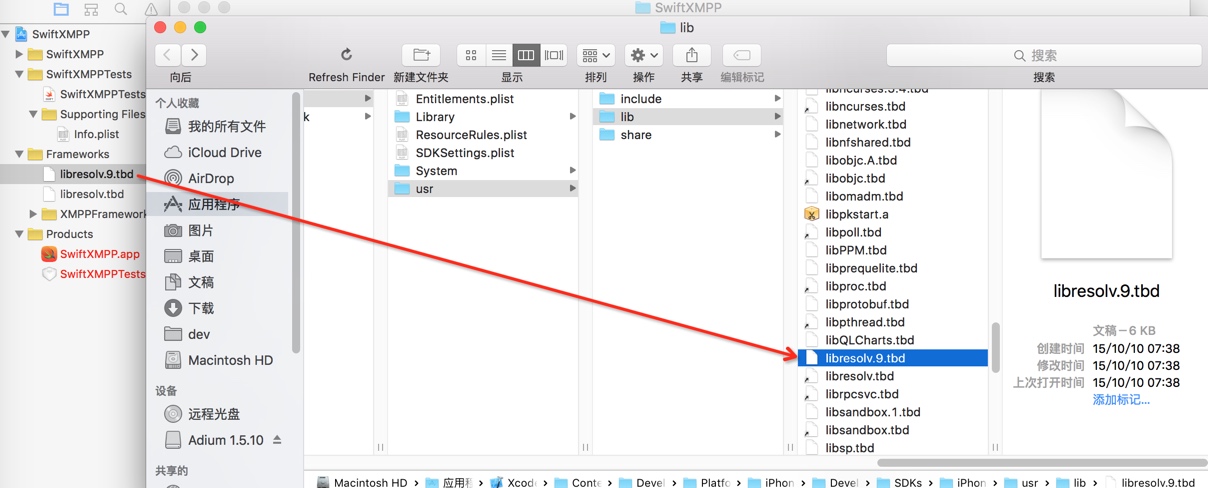Click the Refresh Finder toolbar icon
Screen dimensions: 1208x488
tap(346, 55)
